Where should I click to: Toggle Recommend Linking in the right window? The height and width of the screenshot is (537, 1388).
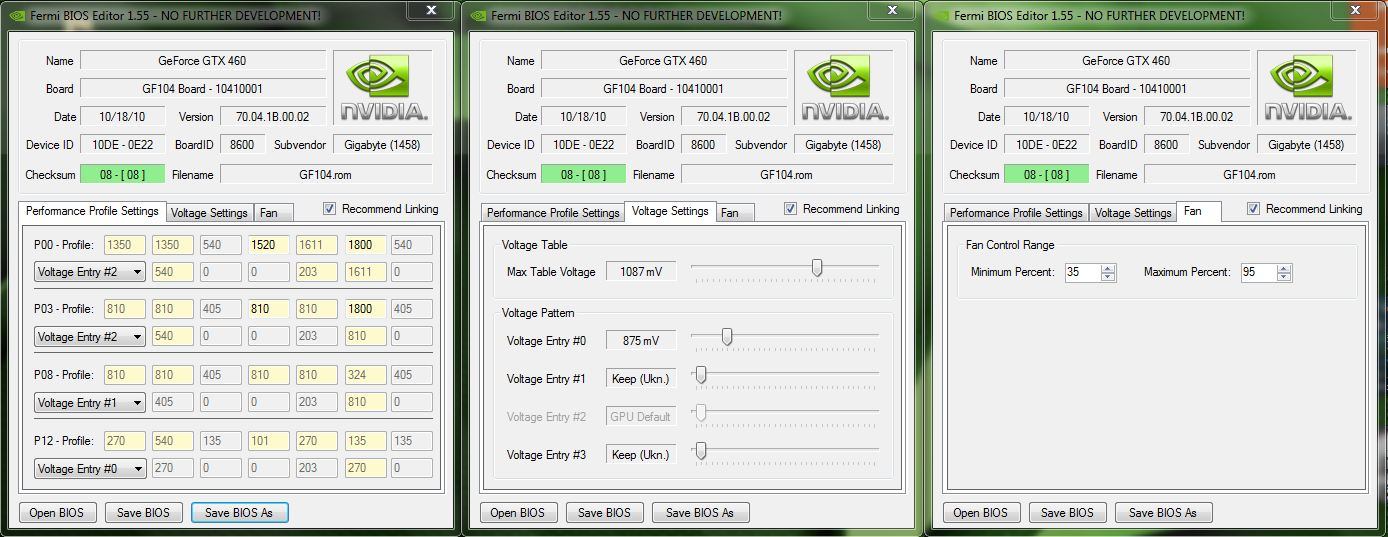tap(1254, 209)
